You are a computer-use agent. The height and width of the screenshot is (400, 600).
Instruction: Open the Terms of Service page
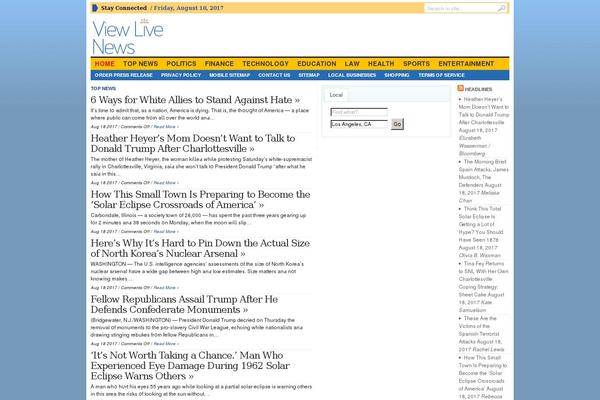click(x=441, y=75)
